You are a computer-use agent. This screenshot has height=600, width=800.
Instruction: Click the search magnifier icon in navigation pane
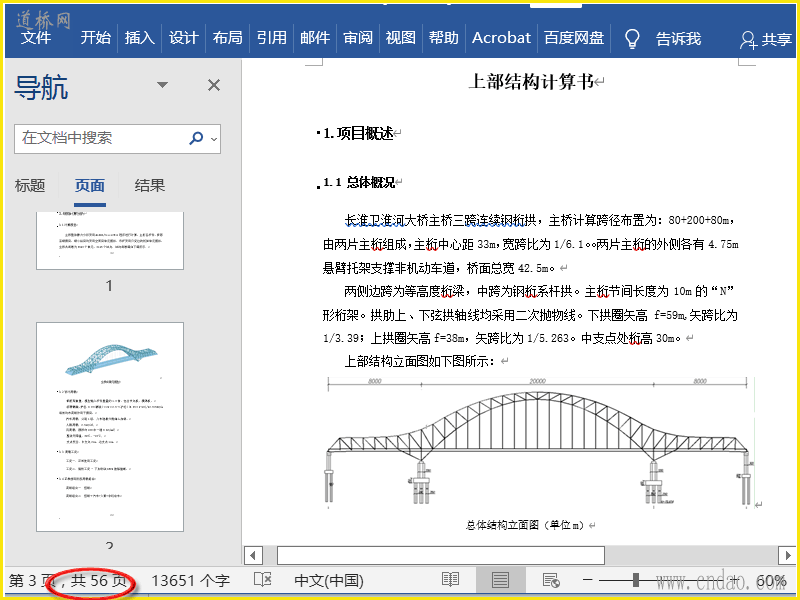point(196,138)
